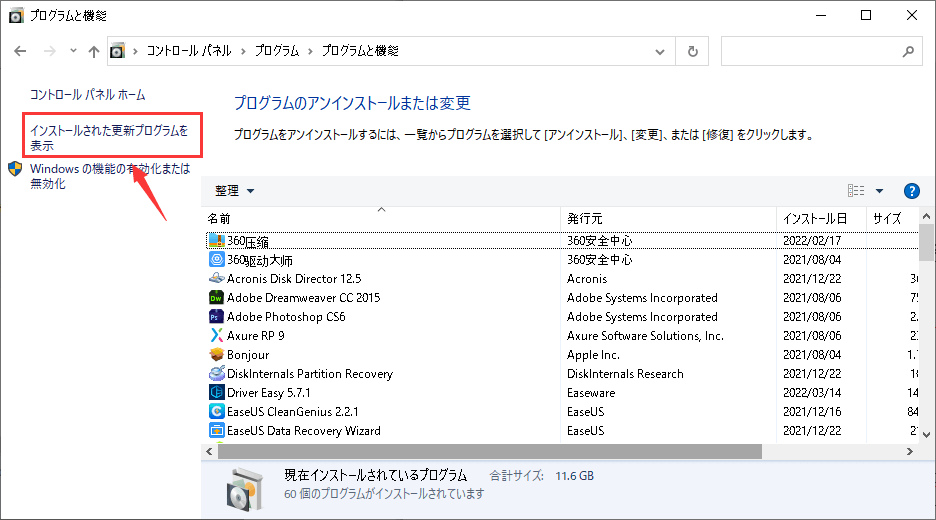
Task: Click the Windows features shield icon
Action: coord(15,169)
